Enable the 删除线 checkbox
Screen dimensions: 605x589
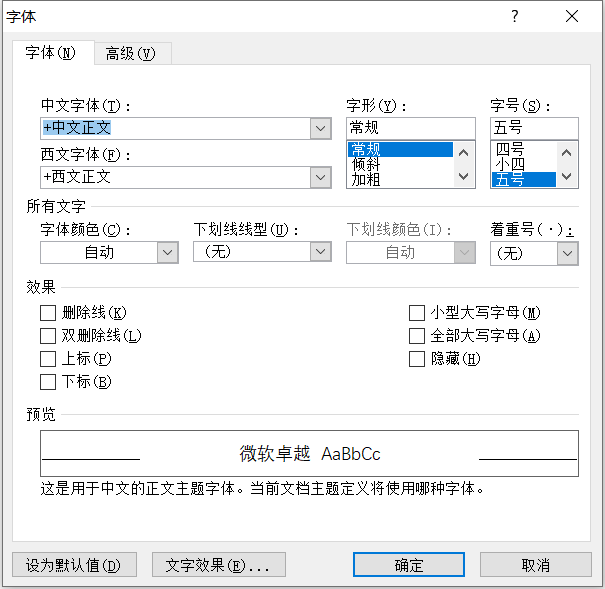click(x=48, y=313)
